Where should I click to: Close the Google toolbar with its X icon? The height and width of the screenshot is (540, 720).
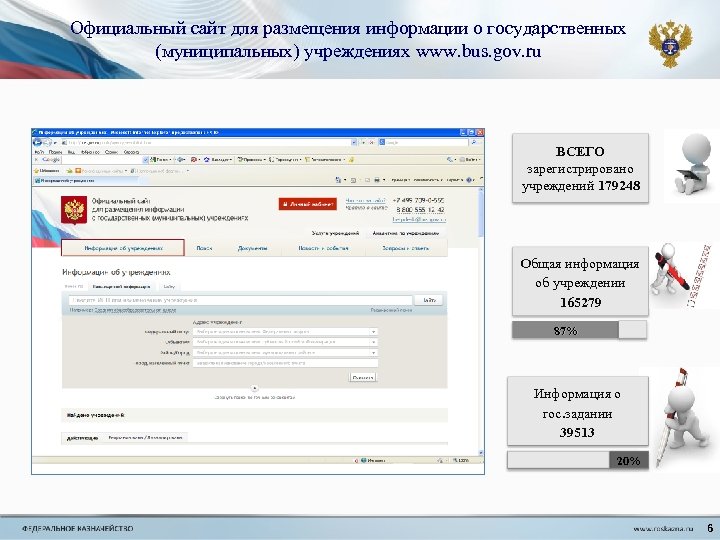pyautogui.click(x=36, y=160)
